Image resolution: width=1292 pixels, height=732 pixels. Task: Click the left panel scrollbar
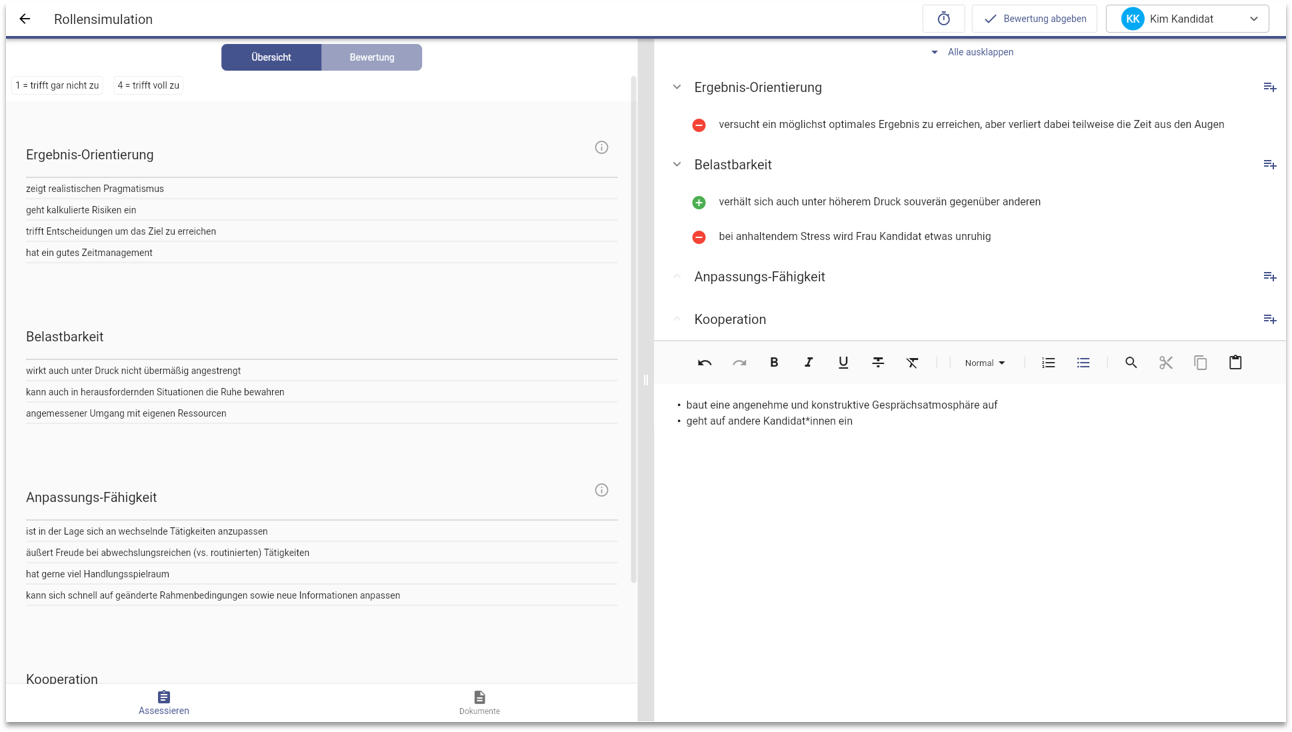(x=633, y=330)
